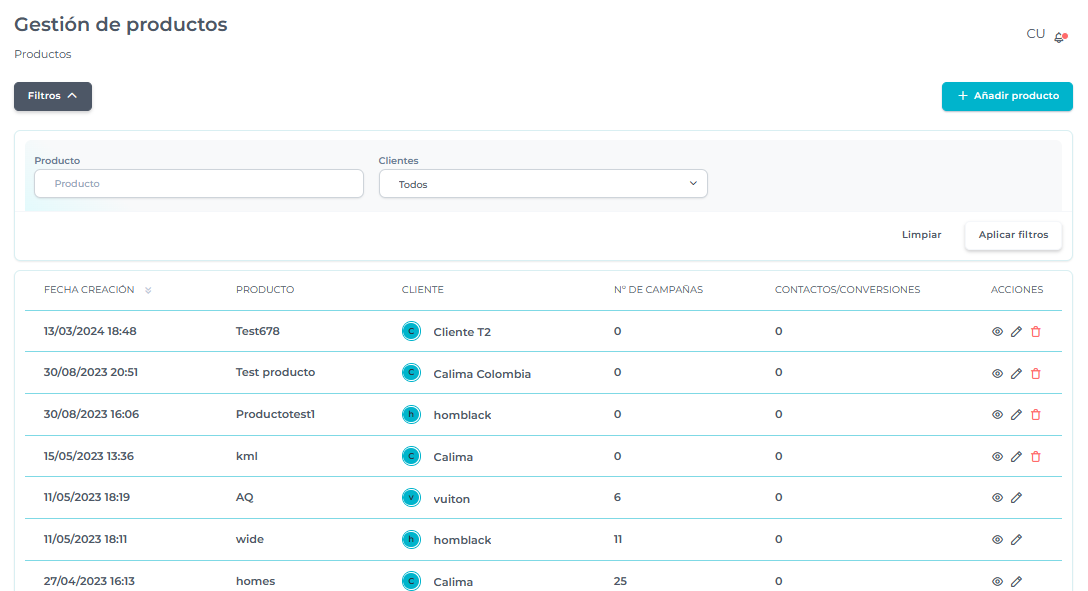Click the Añadir producto button

pos(1006,96)
